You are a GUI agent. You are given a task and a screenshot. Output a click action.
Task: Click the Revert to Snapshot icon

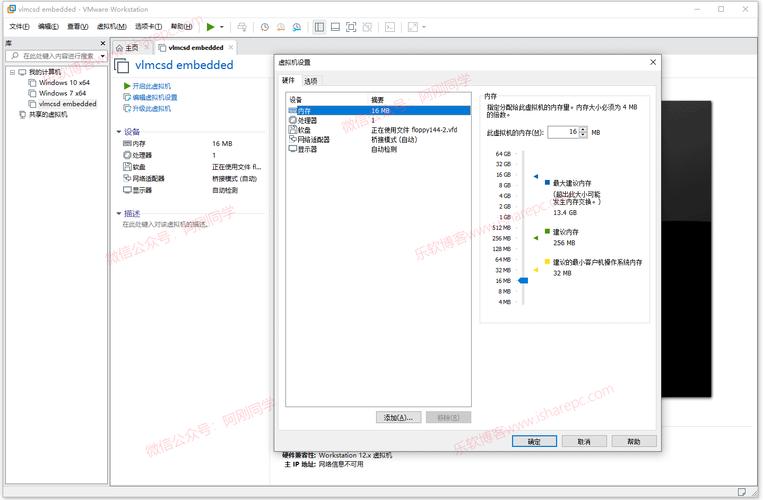click(281, 27)
